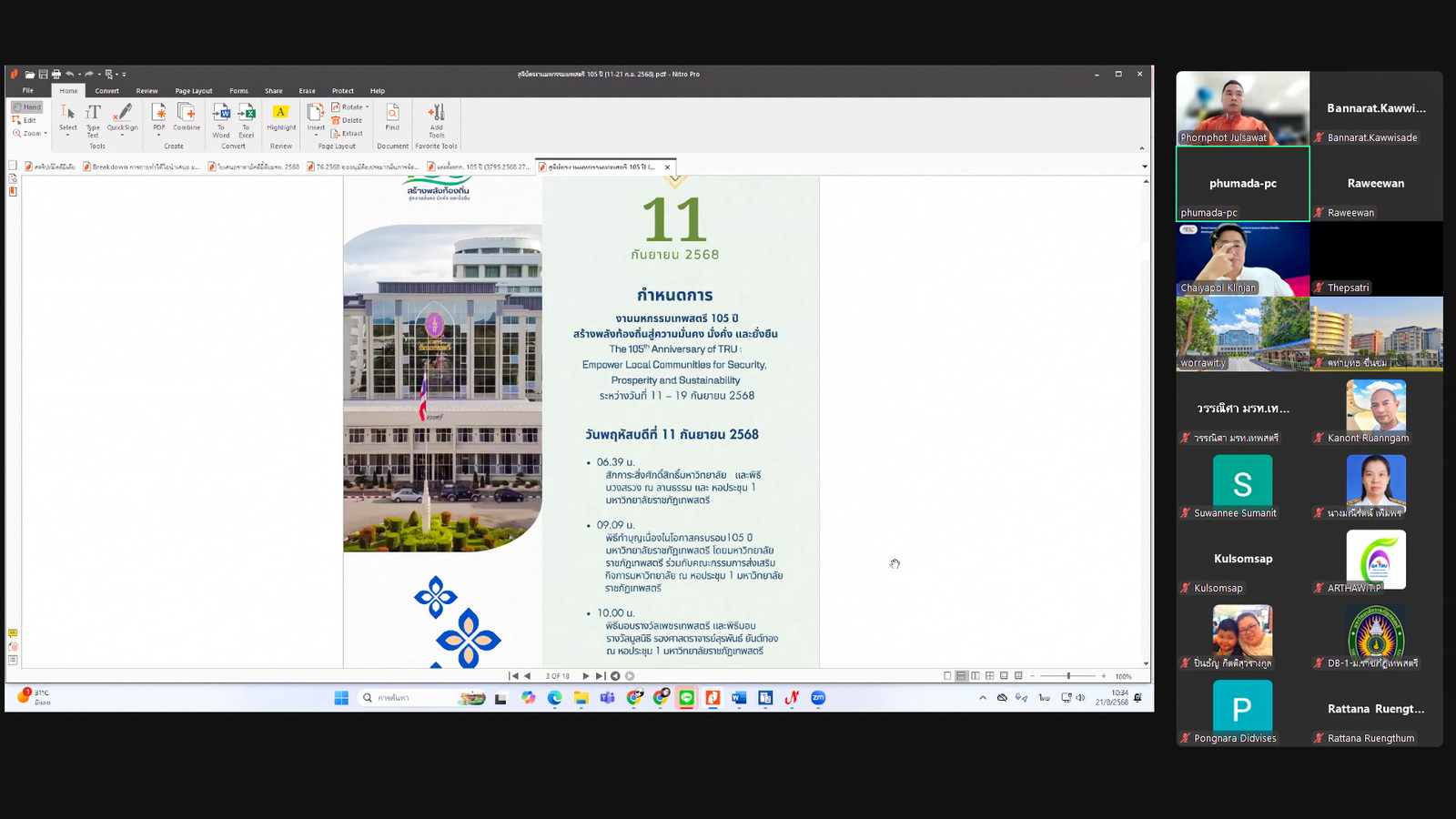Open the Comments panel icon in sidebar
1456x819 pixels.
point(13,633)
